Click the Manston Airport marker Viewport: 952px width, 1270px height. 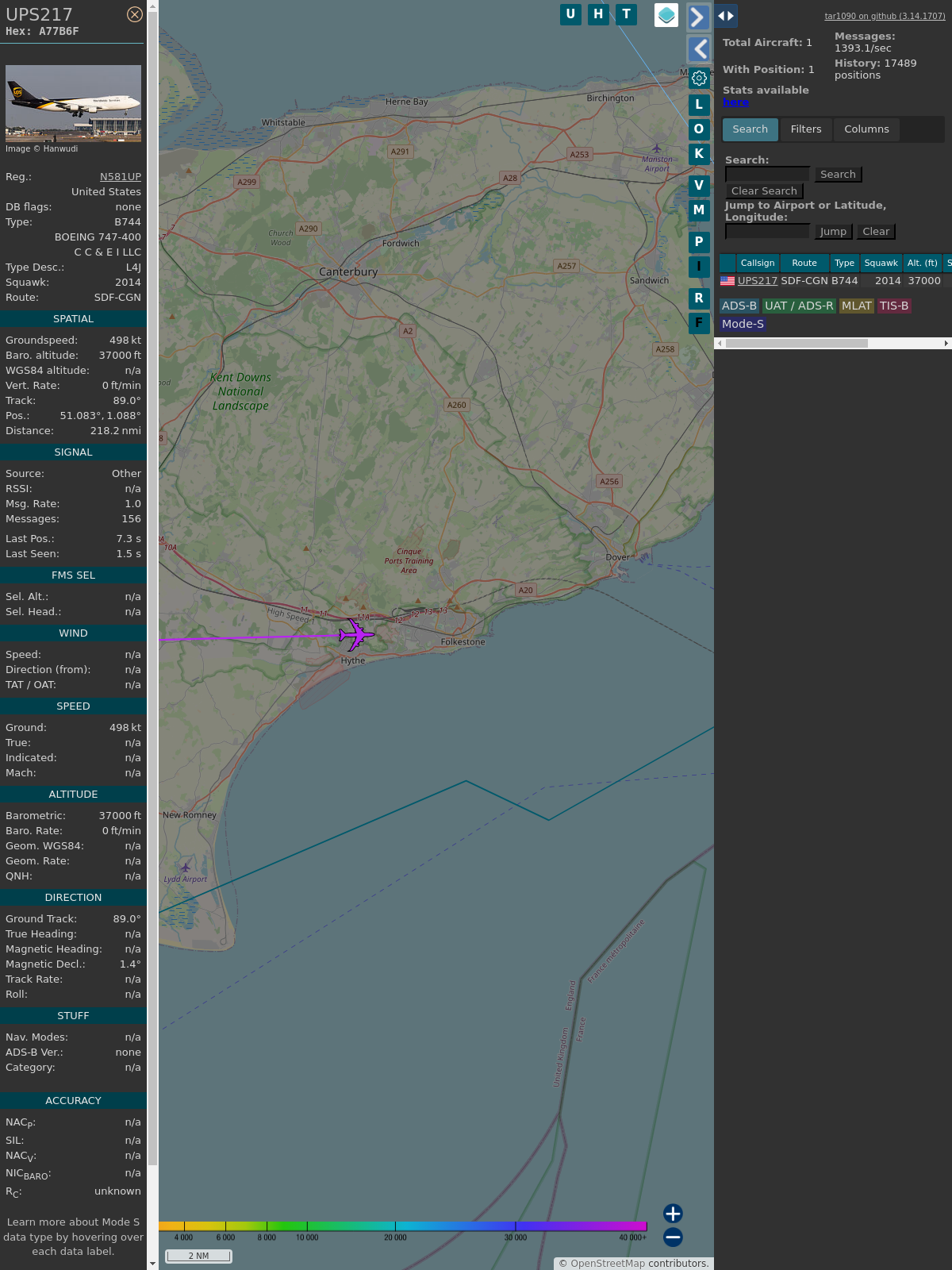click(657, 148)
